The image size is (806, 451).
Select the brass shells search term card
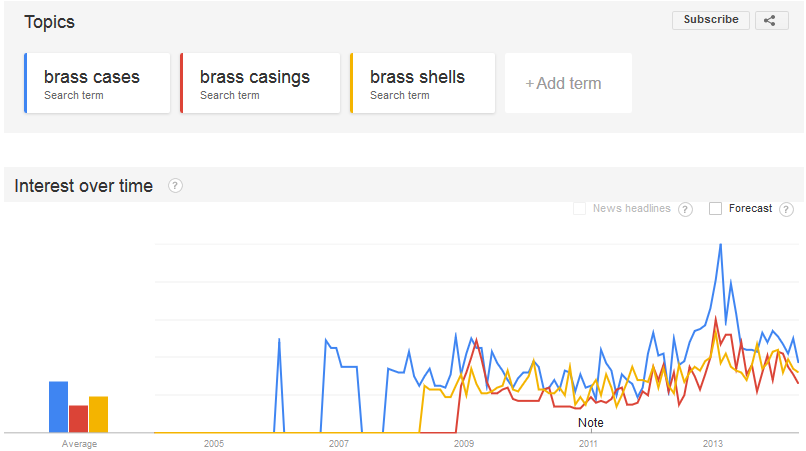[423, 83]
